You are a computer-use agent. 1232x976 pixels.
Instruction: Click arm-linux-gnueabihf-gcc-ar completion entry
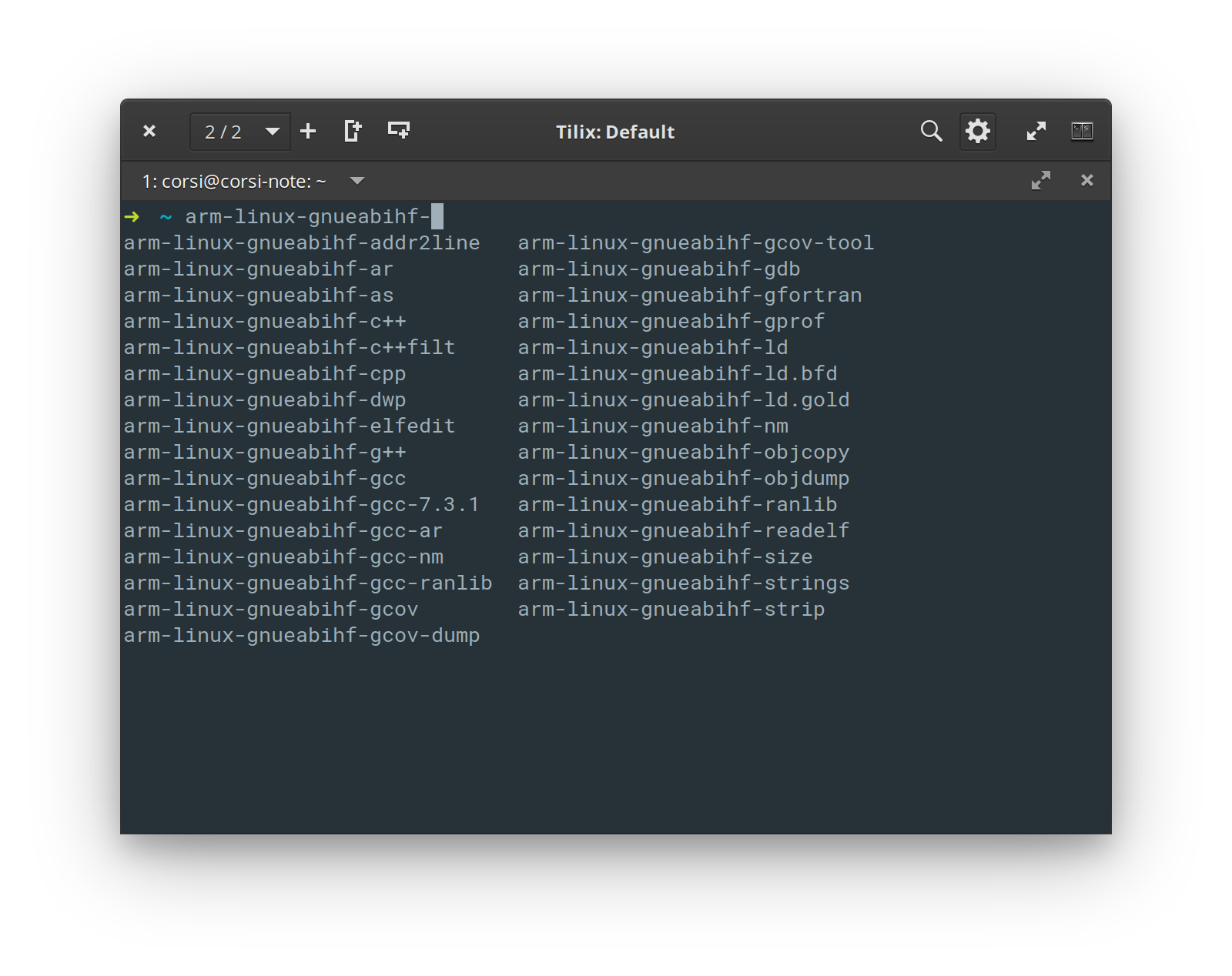click(283, 531)
